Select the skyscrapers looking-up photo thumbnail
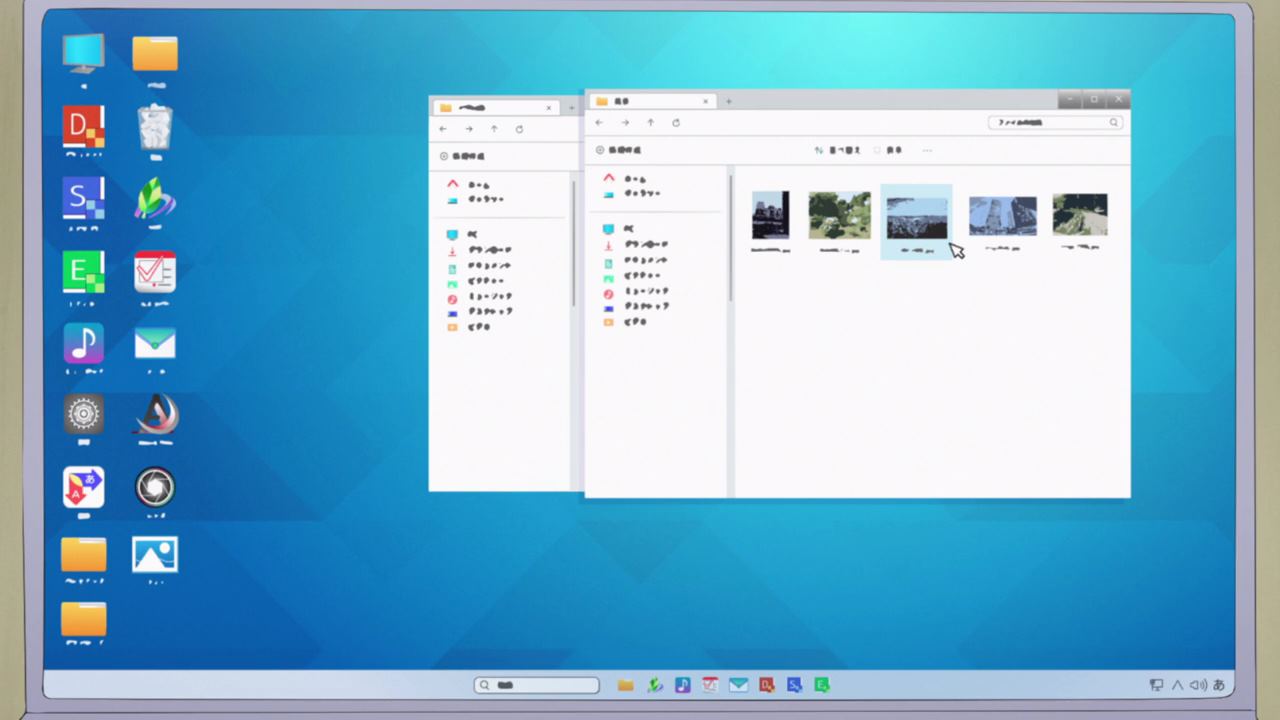The image size is (1280, 720). (1002, 215)
